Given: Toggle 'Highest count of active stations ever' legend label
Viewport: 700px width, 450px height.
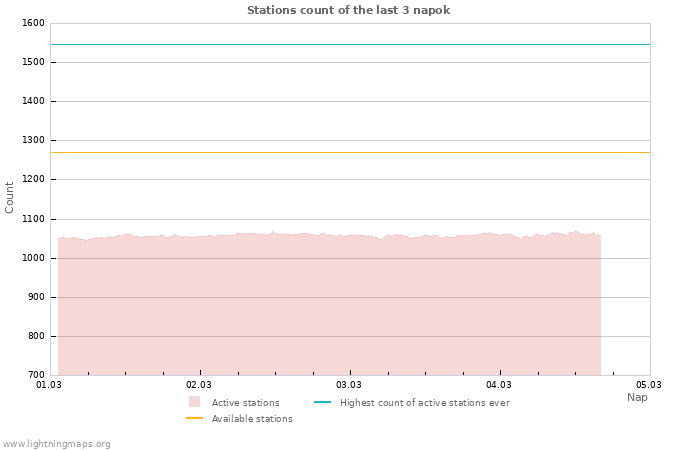Looking at the screenshot, I should (x=424, y=403).
